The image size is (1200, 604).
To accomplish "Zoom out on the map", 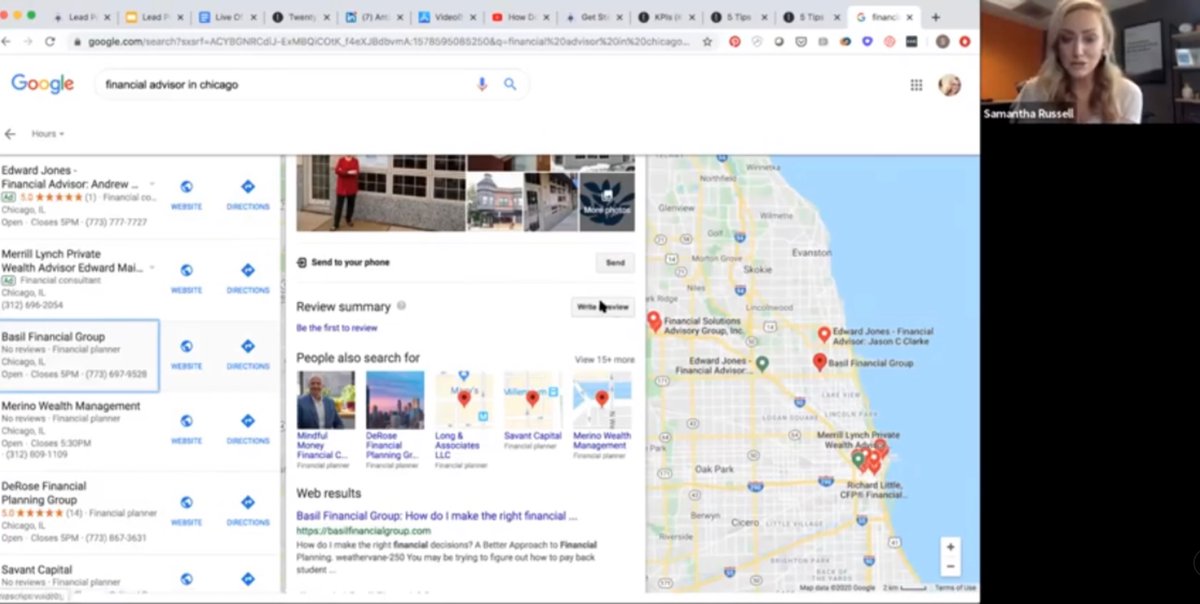I will 950,567.
